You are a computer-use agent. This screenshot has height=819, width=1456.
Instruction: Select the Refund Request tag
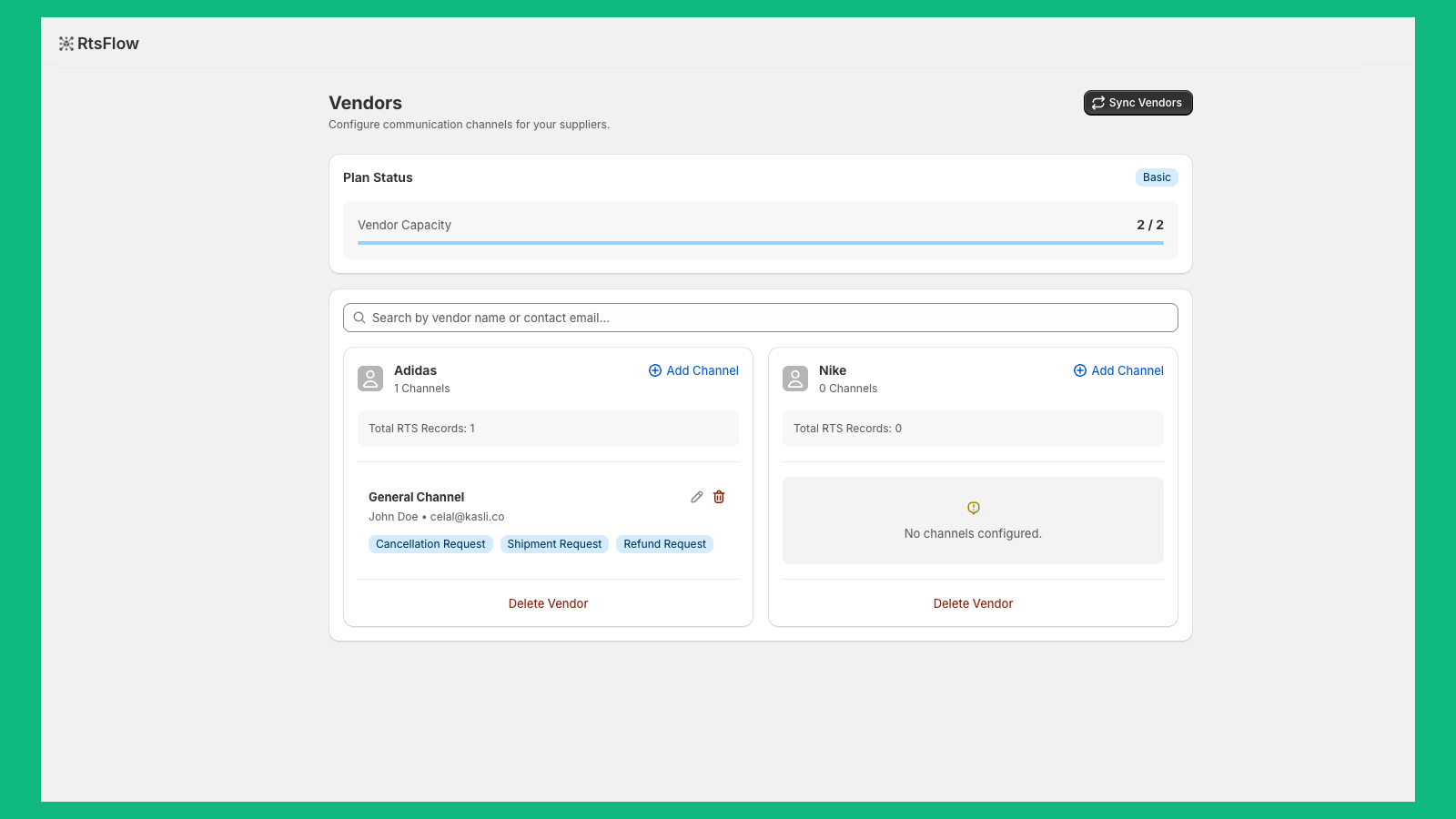pyautogui.click(x=664, y=544)
